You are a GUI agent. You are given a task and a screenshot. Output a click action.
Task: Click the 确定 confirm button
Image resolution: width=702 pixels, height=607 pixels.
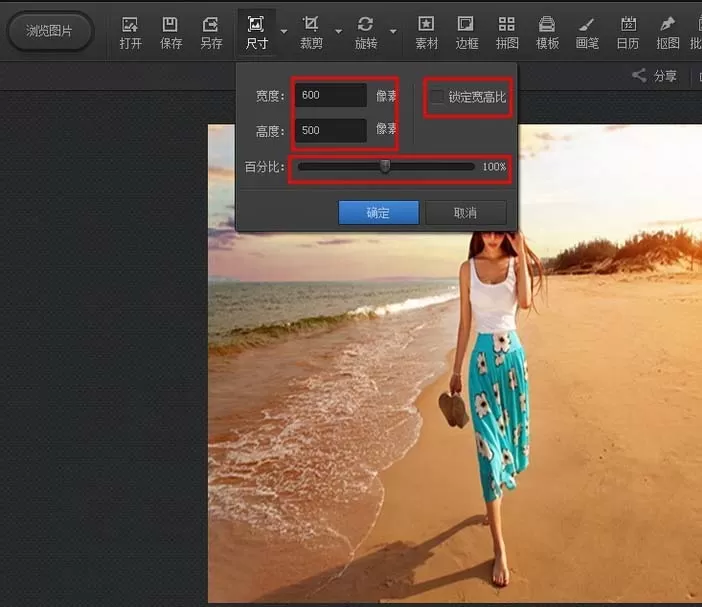(378, 213)
